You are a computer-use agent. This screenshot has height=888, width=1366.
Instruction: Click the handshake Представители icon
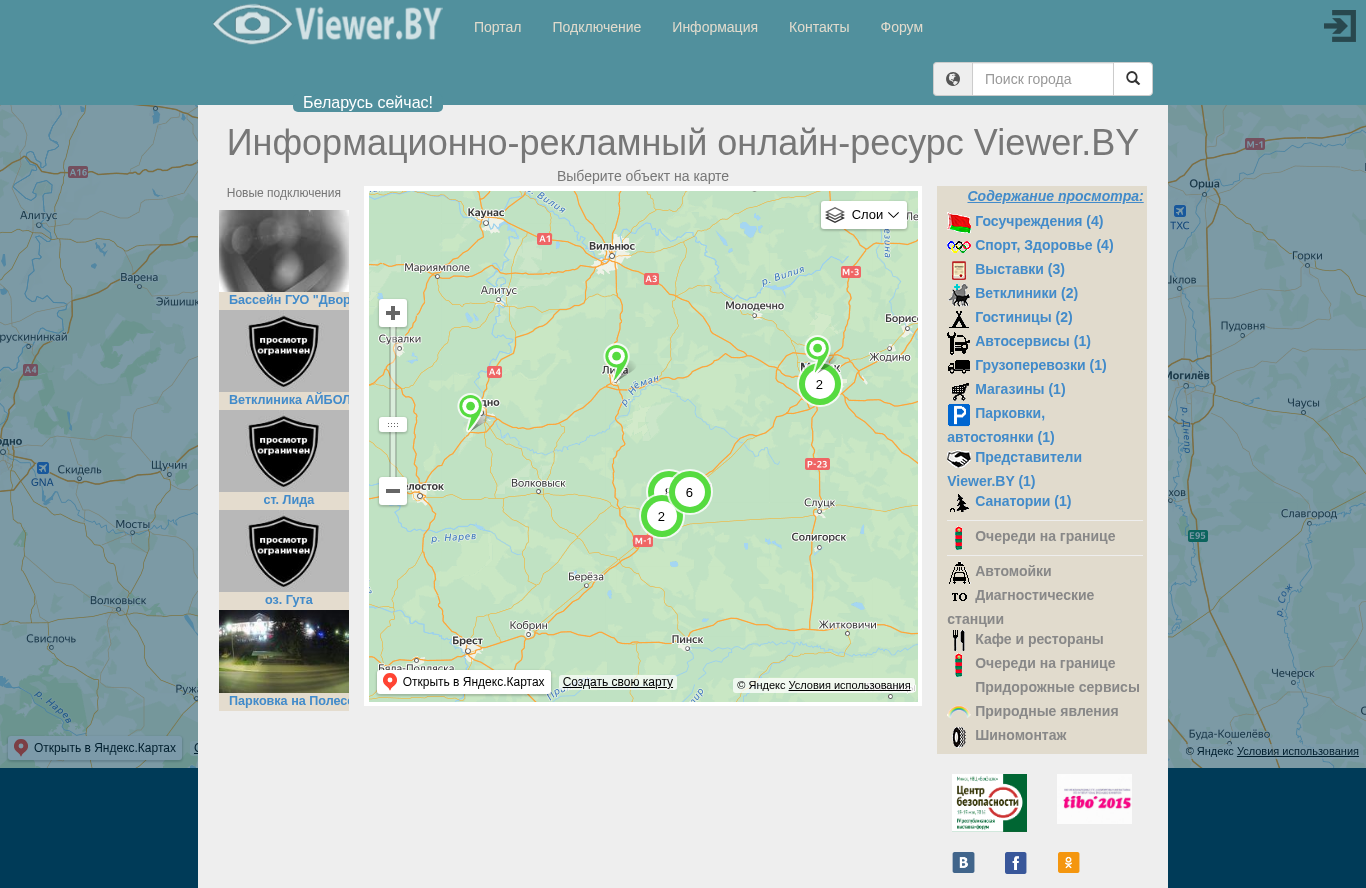959,458
